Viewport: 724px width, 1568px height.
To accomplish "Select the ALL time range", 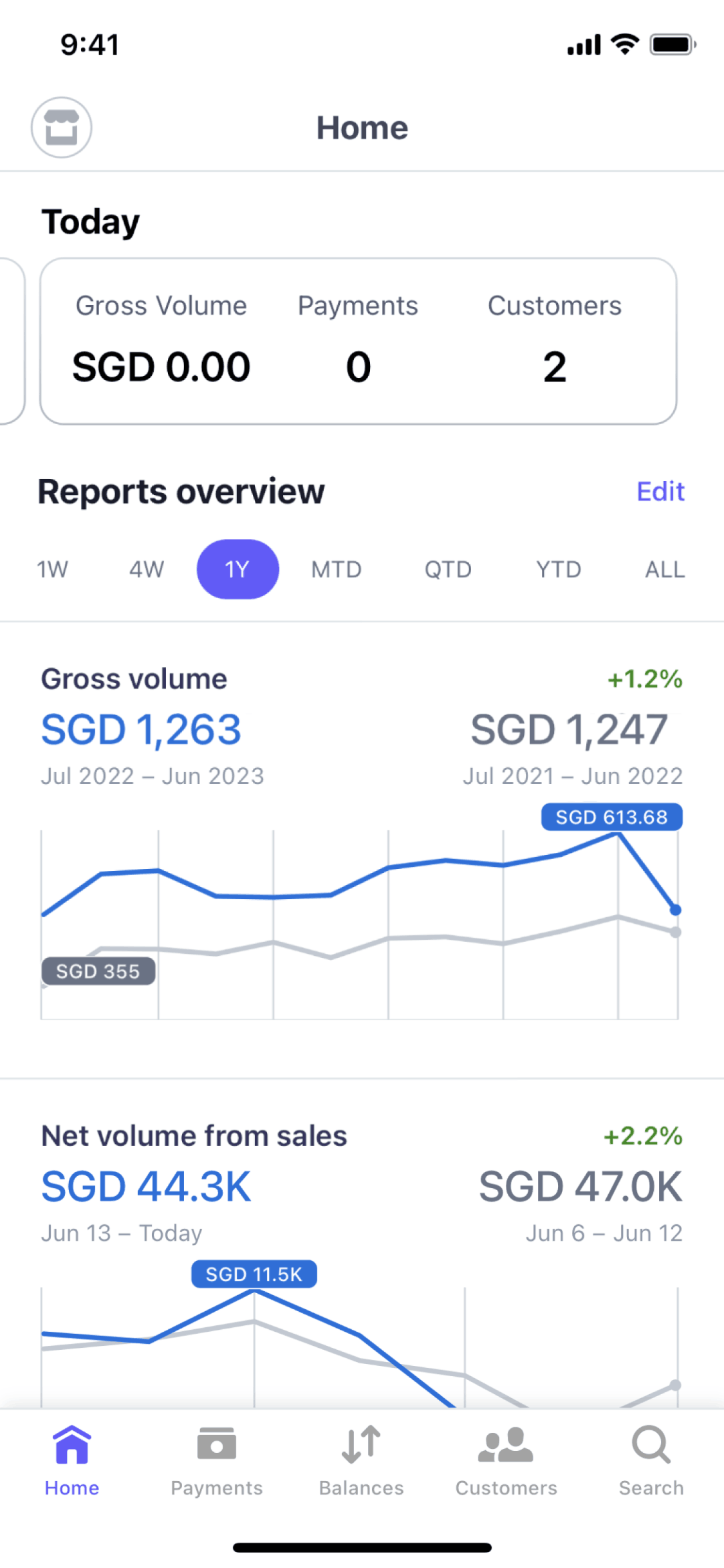I will pos(665,570).
